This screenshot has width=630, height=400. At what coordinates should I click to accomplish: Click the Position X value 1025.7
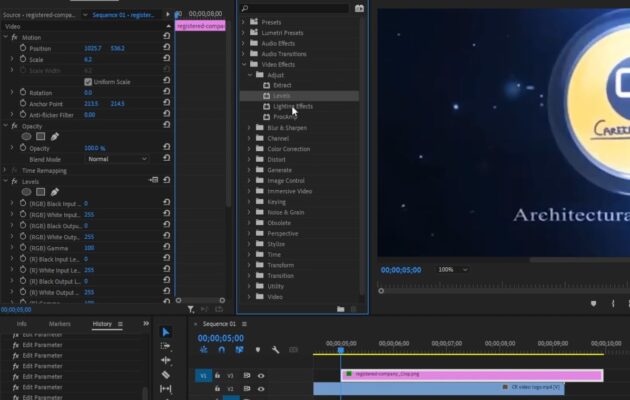tap(93, 48)
